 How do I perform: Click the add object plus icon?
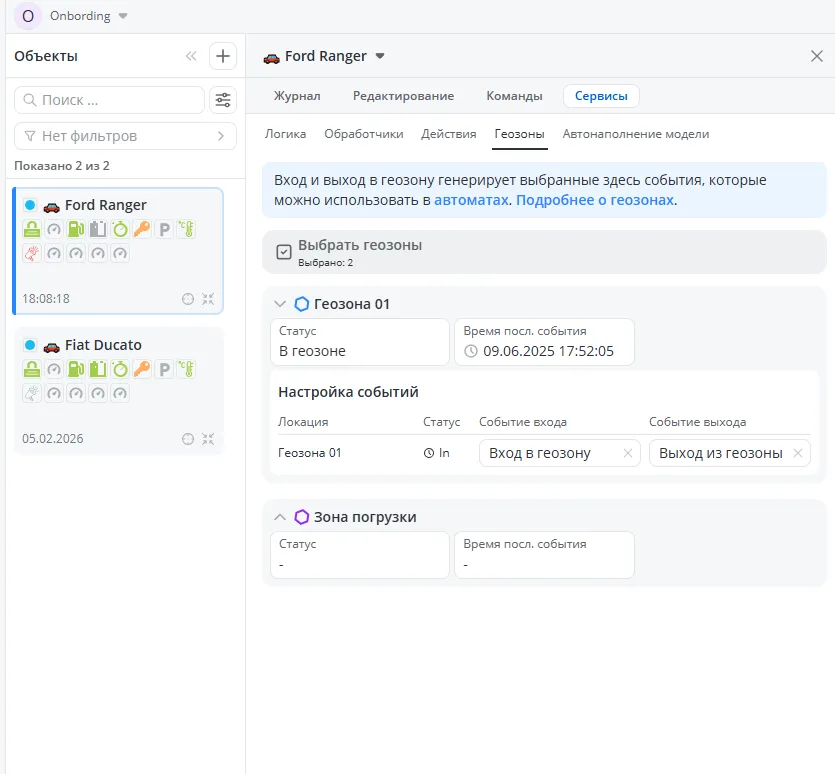tap(223, 56)
